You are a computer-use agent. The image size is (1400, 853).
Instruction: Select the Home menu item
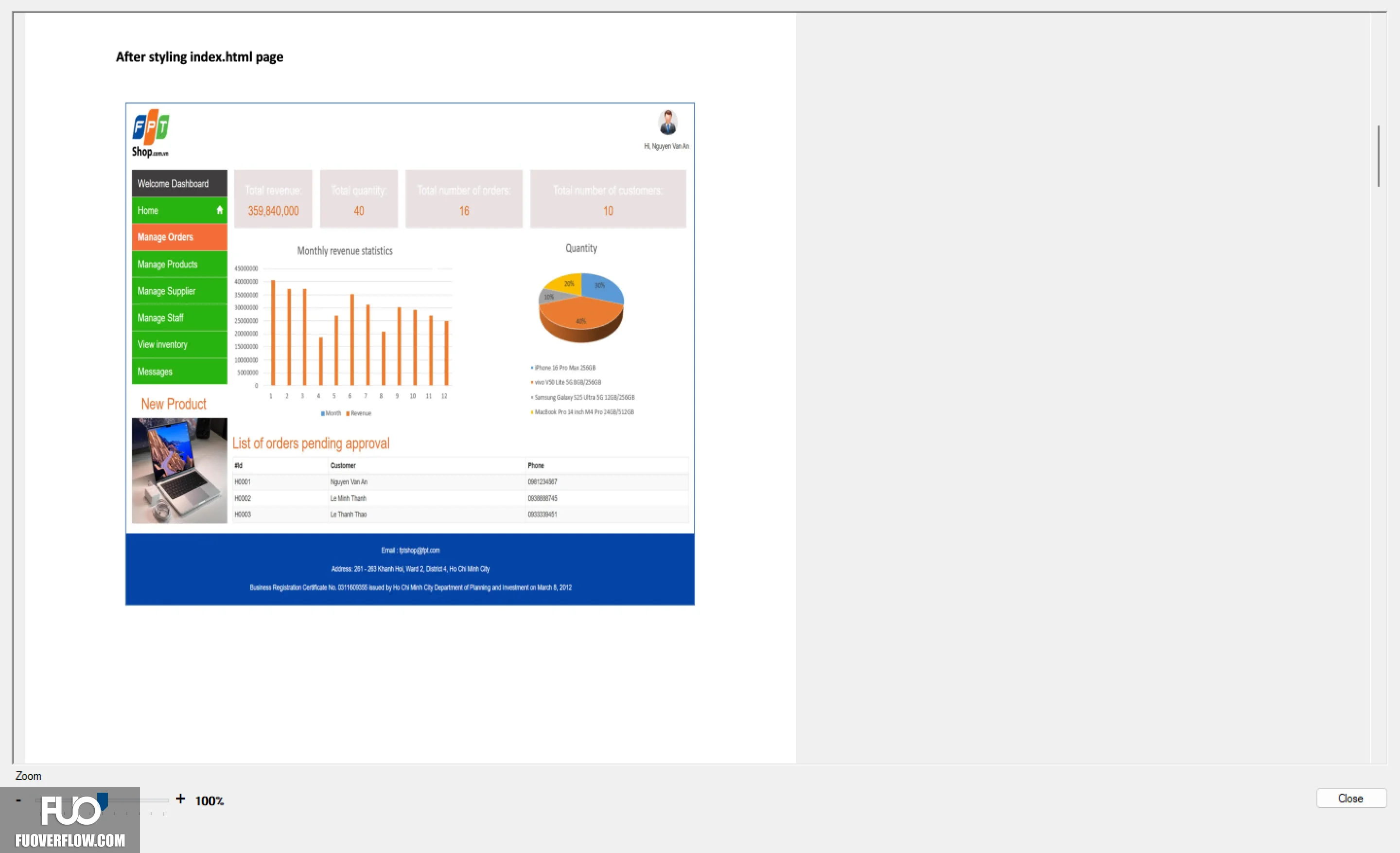pyautogui.click(x=179, y=210)
